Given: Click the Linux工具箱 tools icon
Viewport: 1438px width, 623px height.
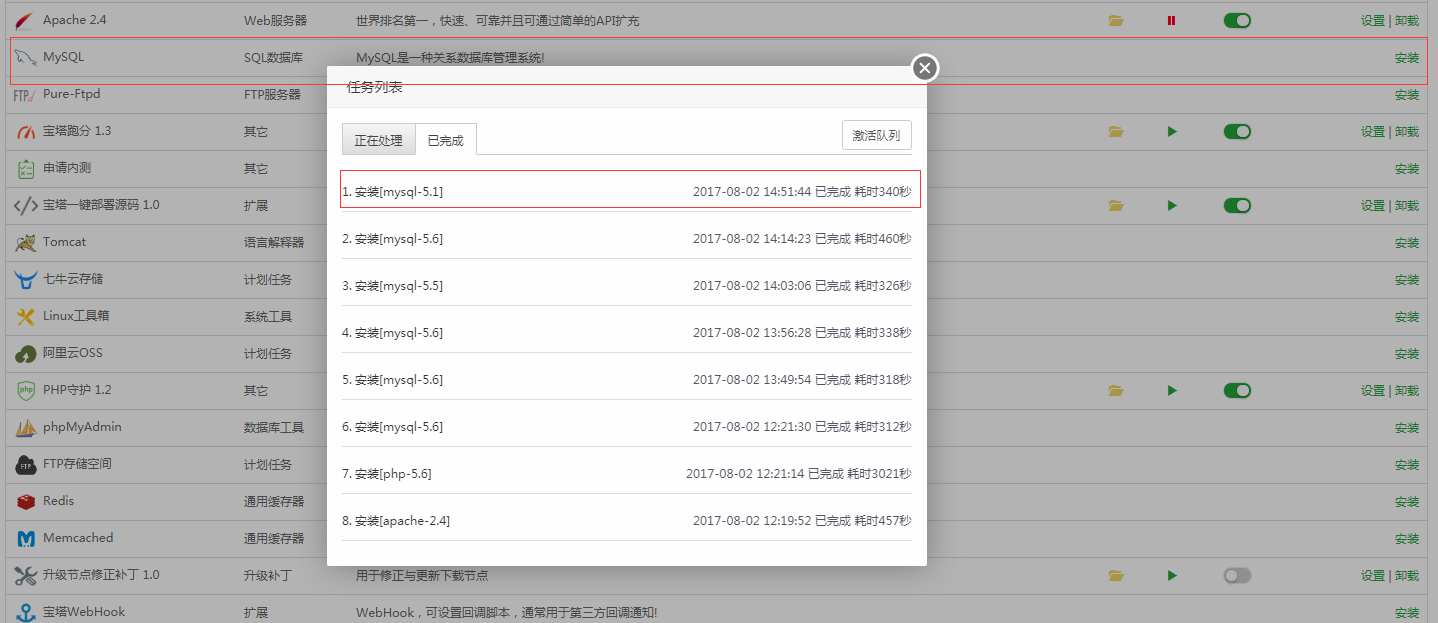Looking at the screenshot, I should [25, 316].
